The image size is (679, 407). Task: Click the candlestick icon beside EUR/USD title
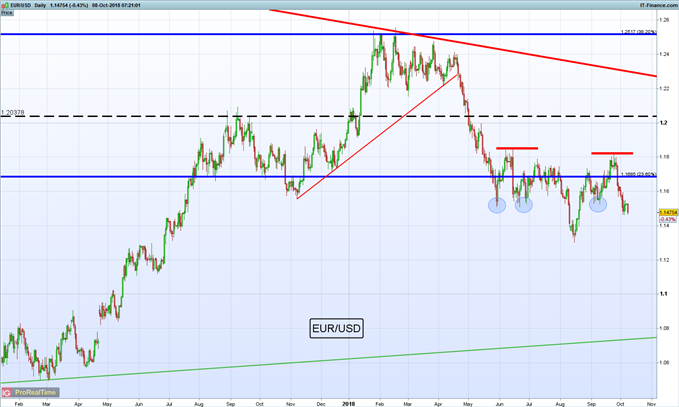[x=5, y=5]
